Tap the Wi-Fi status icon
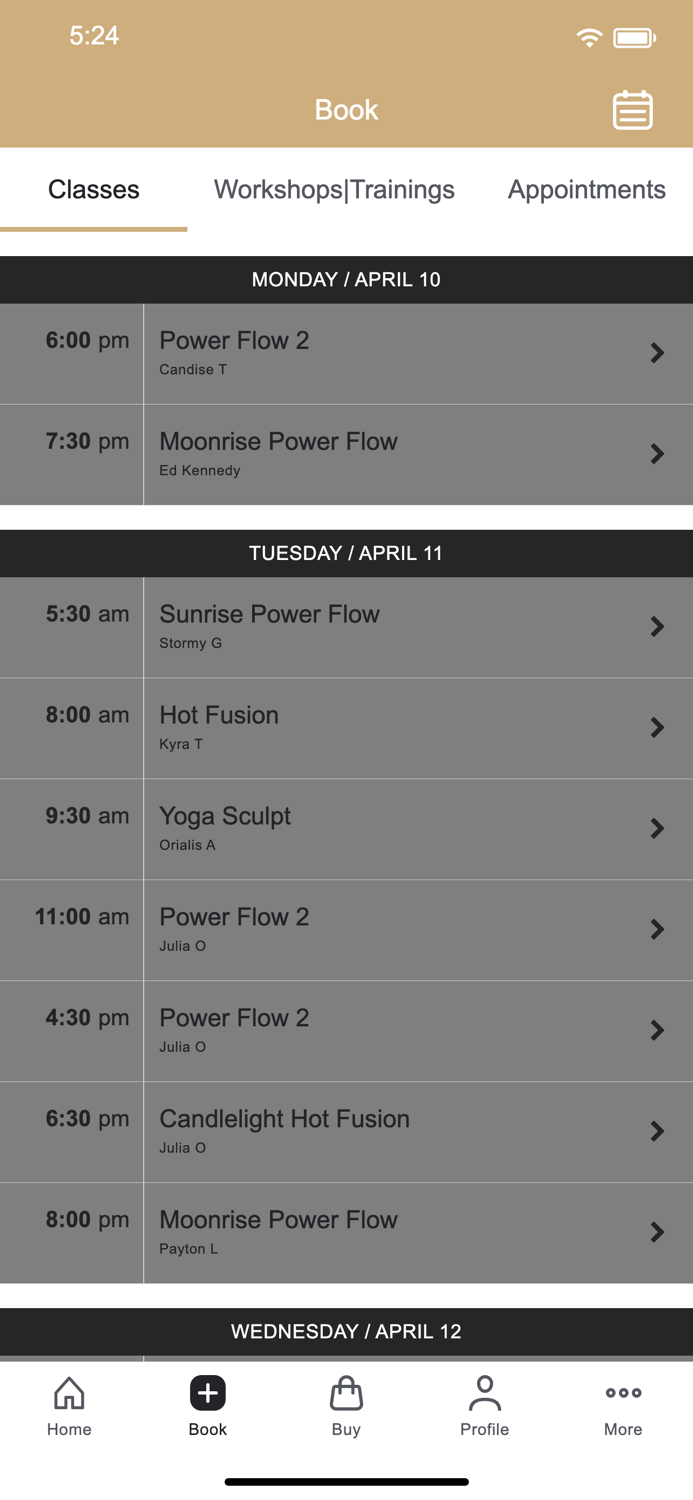Image resolution: width=693 pixels, height=1500 pixels. pyautogui.click(x=589, y=36)
